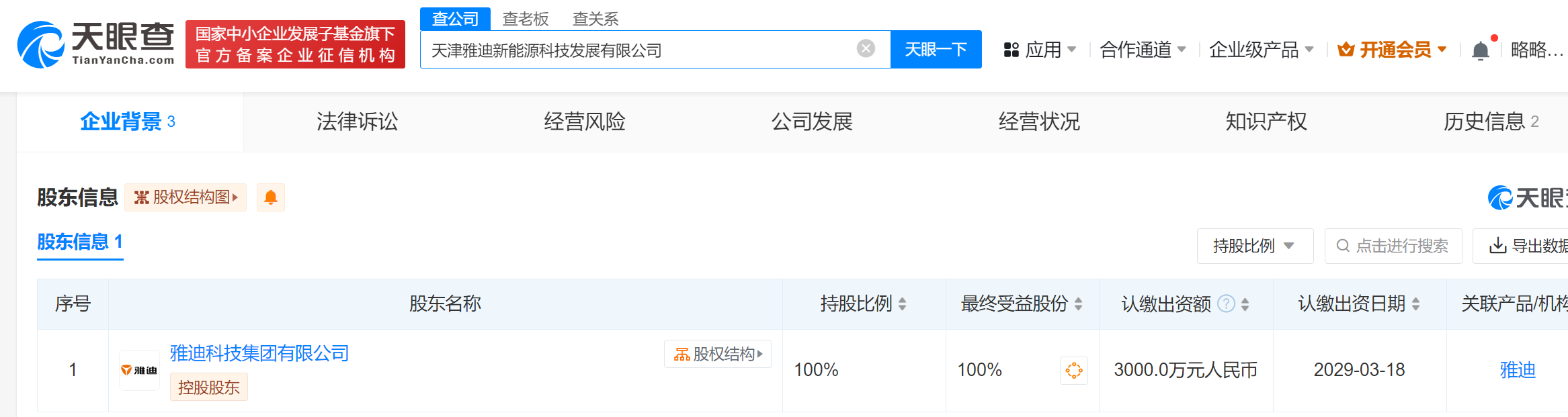Open the 合作通道 dropdown

pos(1142,50)
